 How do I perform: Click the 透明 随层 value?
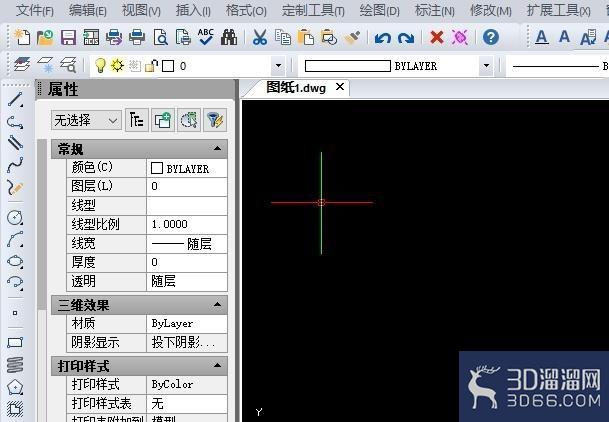(187, 281)
